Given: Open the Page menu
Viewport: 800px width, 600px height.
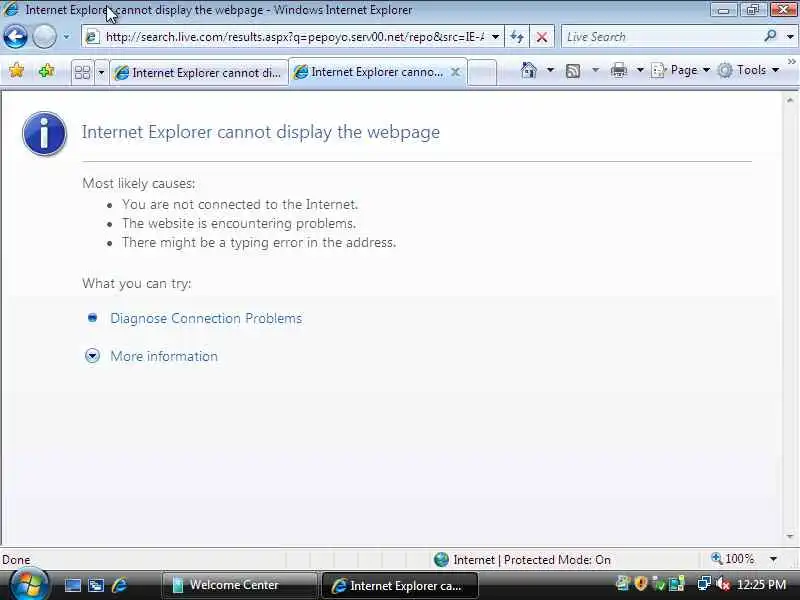Looking at the screenshot, I should [680, 70].
